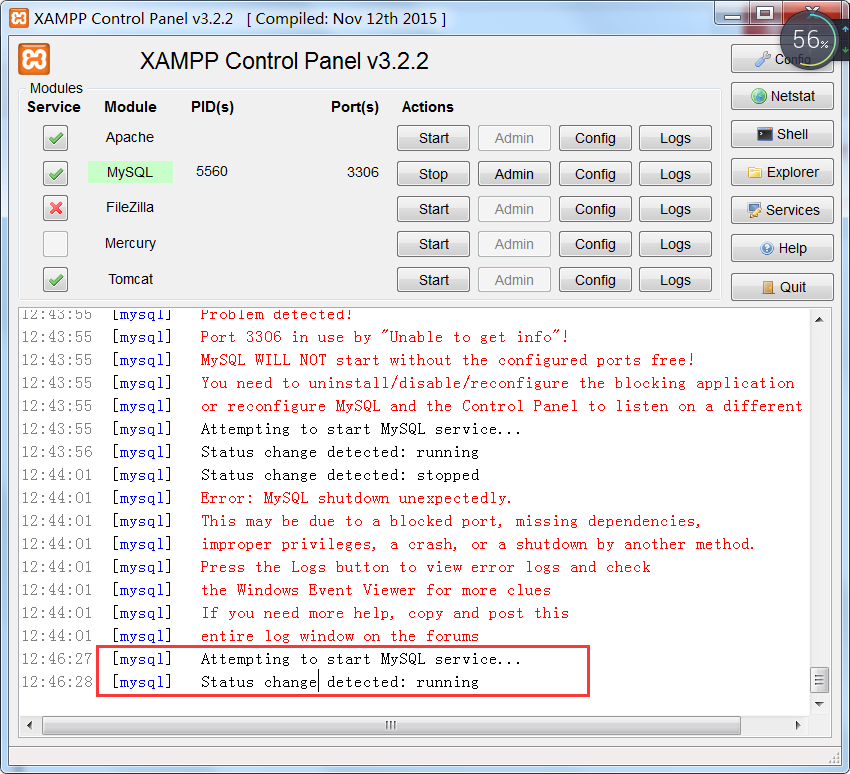850x774 pixels.
Task: Select the highlighted MySQL module name
Action: [130, 172]
